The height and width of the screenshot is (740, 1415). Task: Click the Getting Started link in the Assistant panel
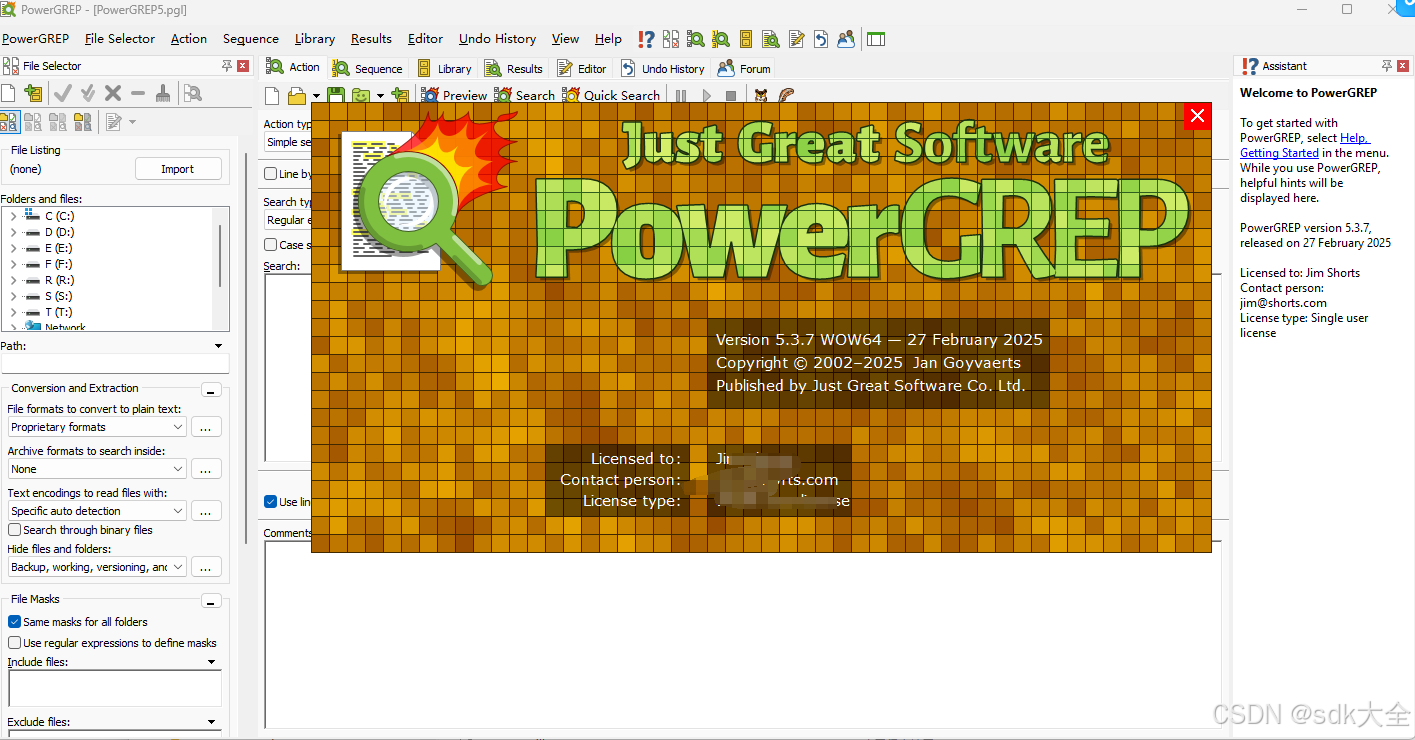click(x=1279, y=152)
